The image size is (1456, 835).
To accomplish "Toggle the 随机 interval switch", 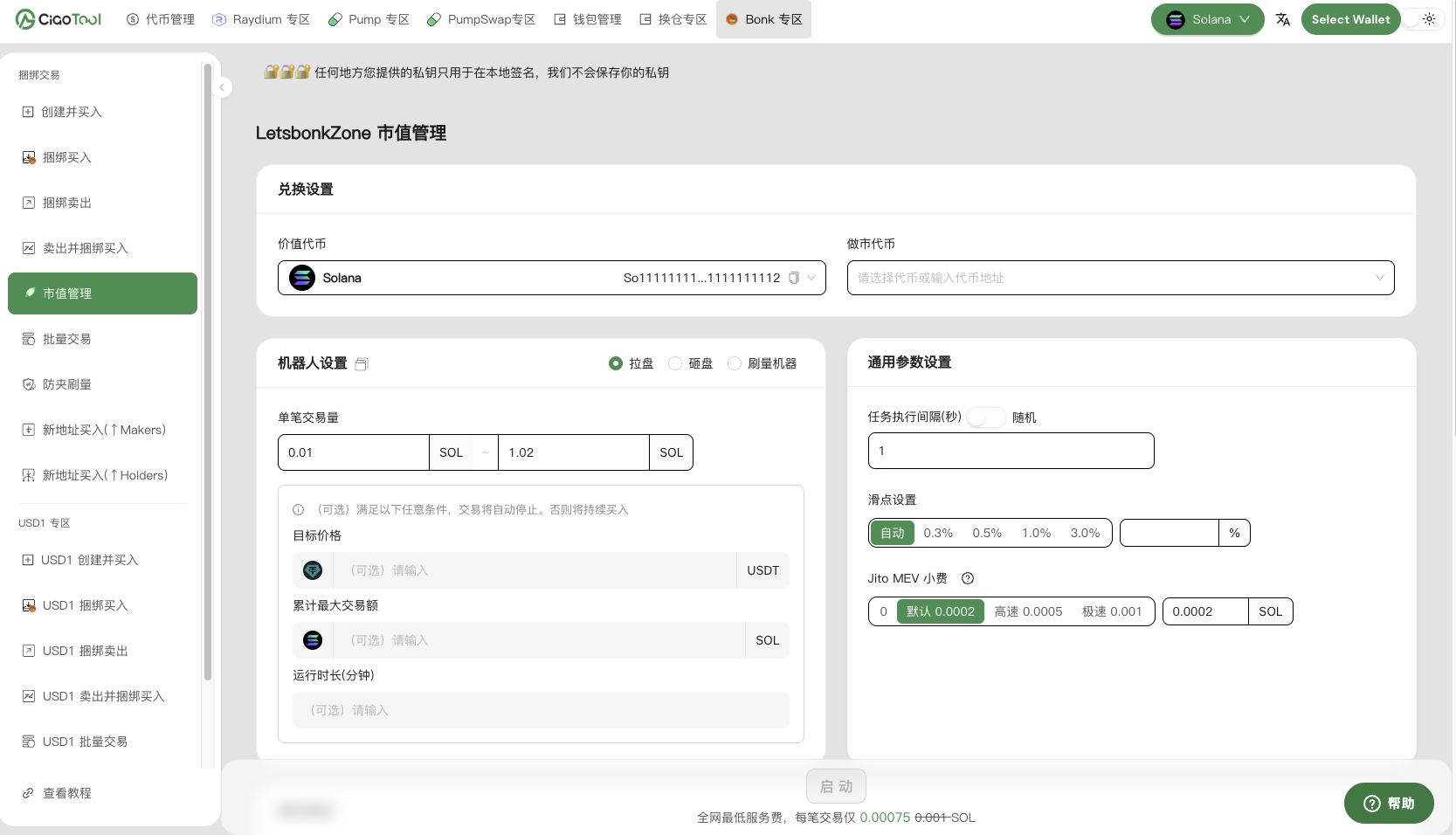I will (986, 417).
